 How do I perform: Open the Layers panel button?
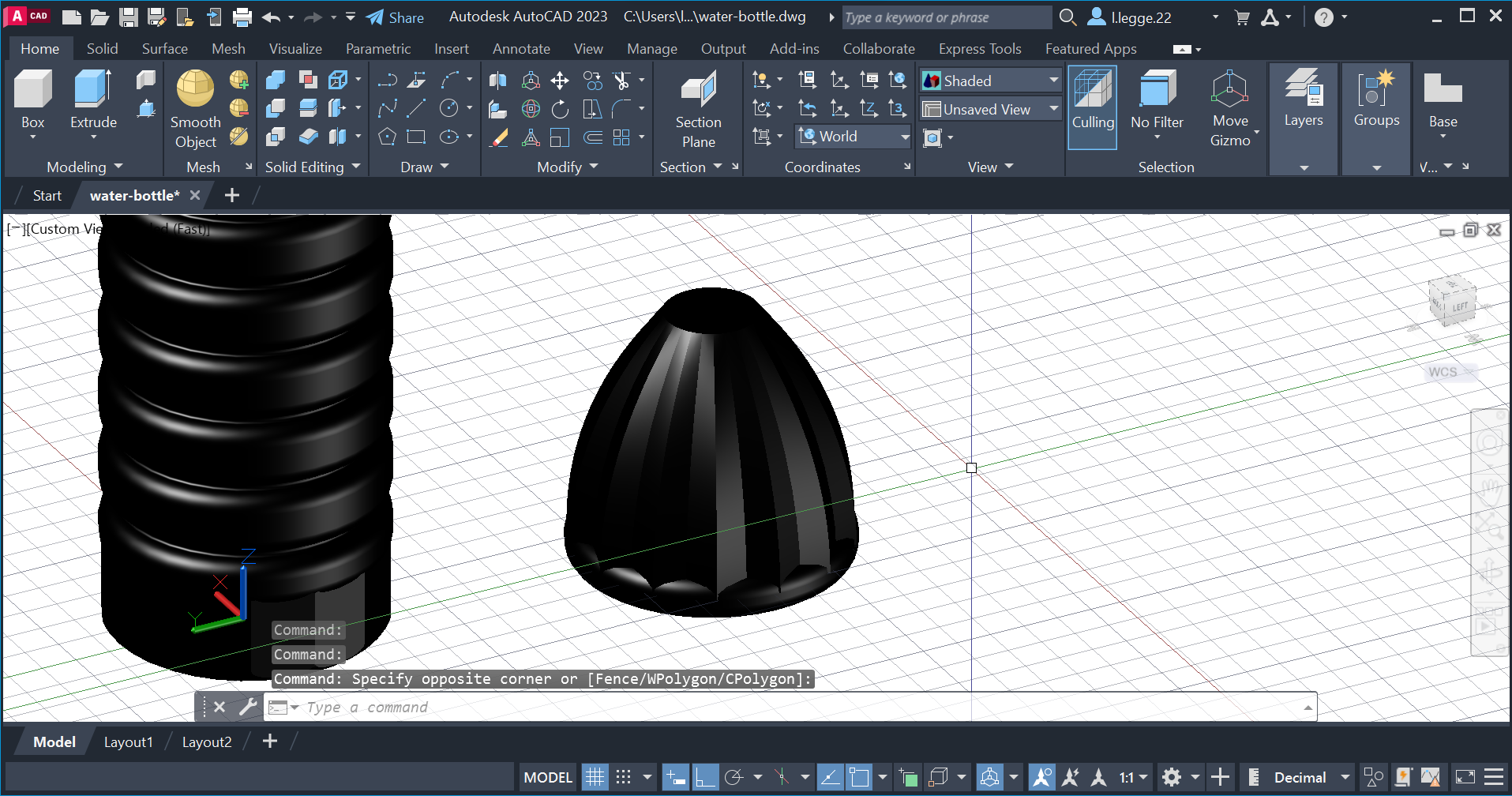1304,118
